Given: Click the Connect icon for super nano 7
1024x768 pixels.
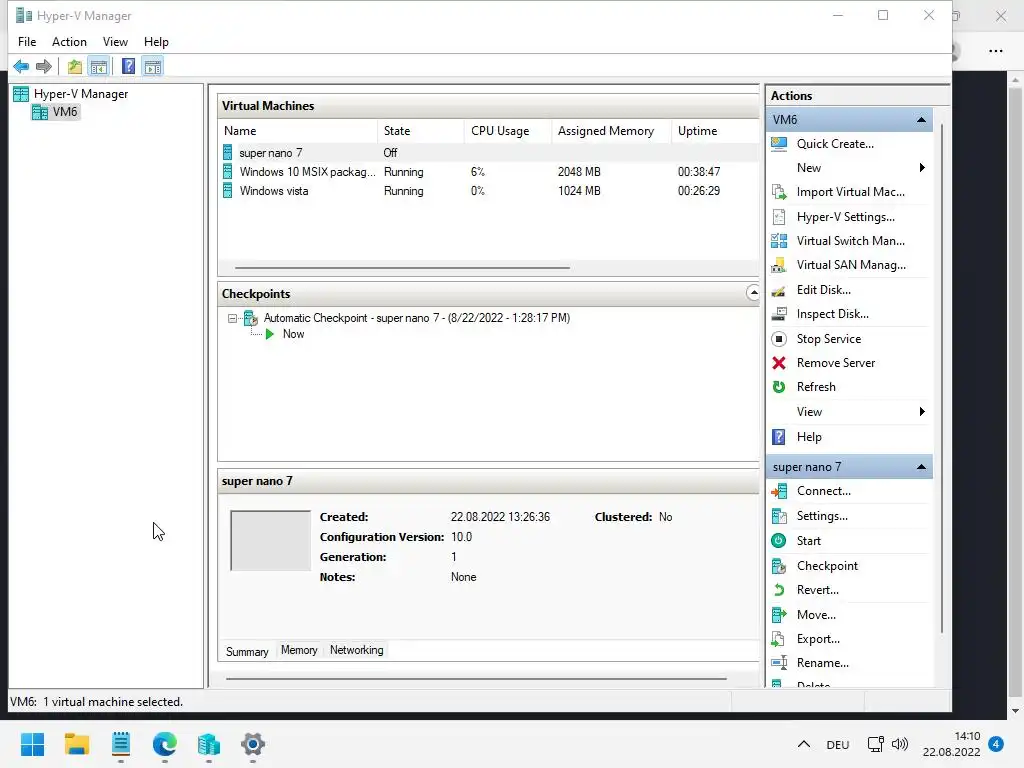Looking at the screenshot, I should [x=779, y=491].
